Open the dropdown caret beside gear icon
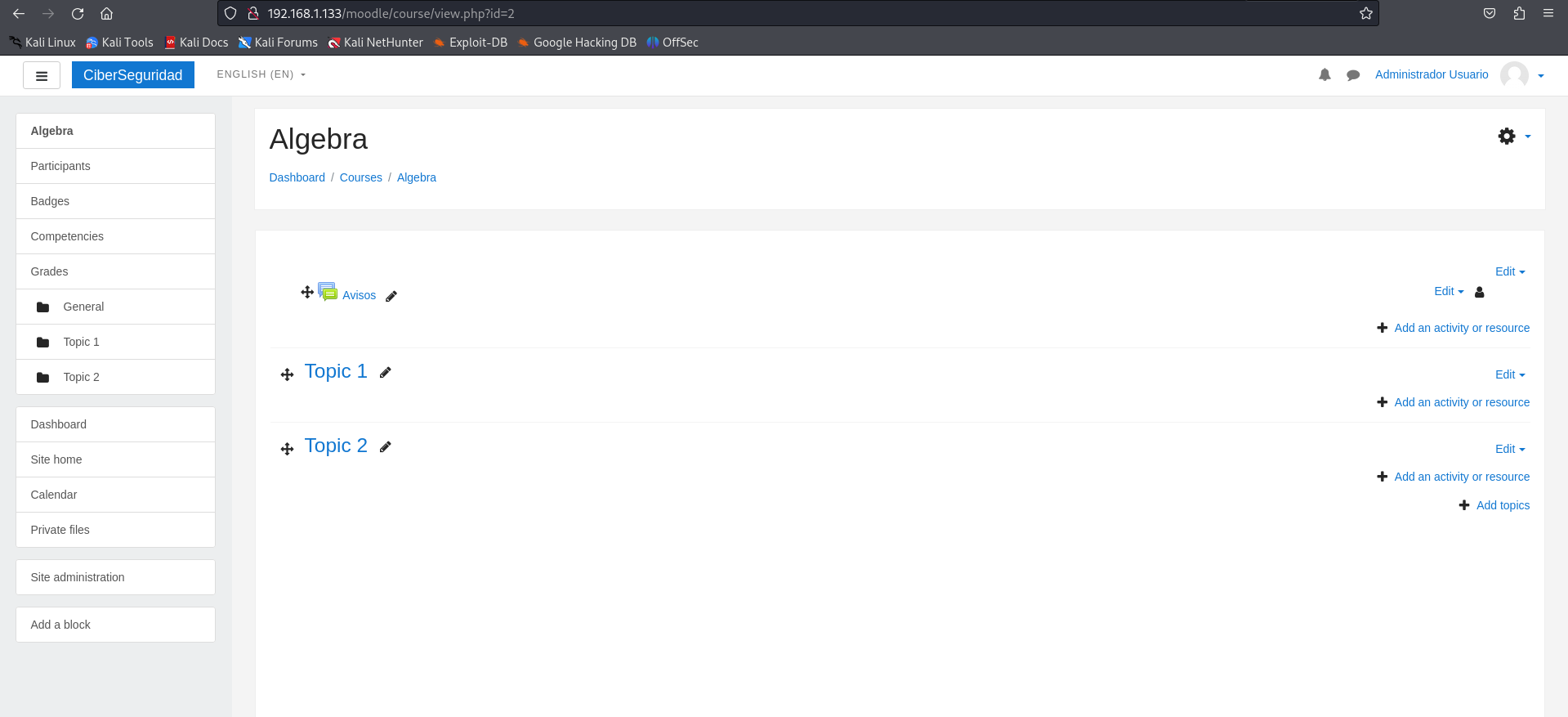 point(1527,137)
